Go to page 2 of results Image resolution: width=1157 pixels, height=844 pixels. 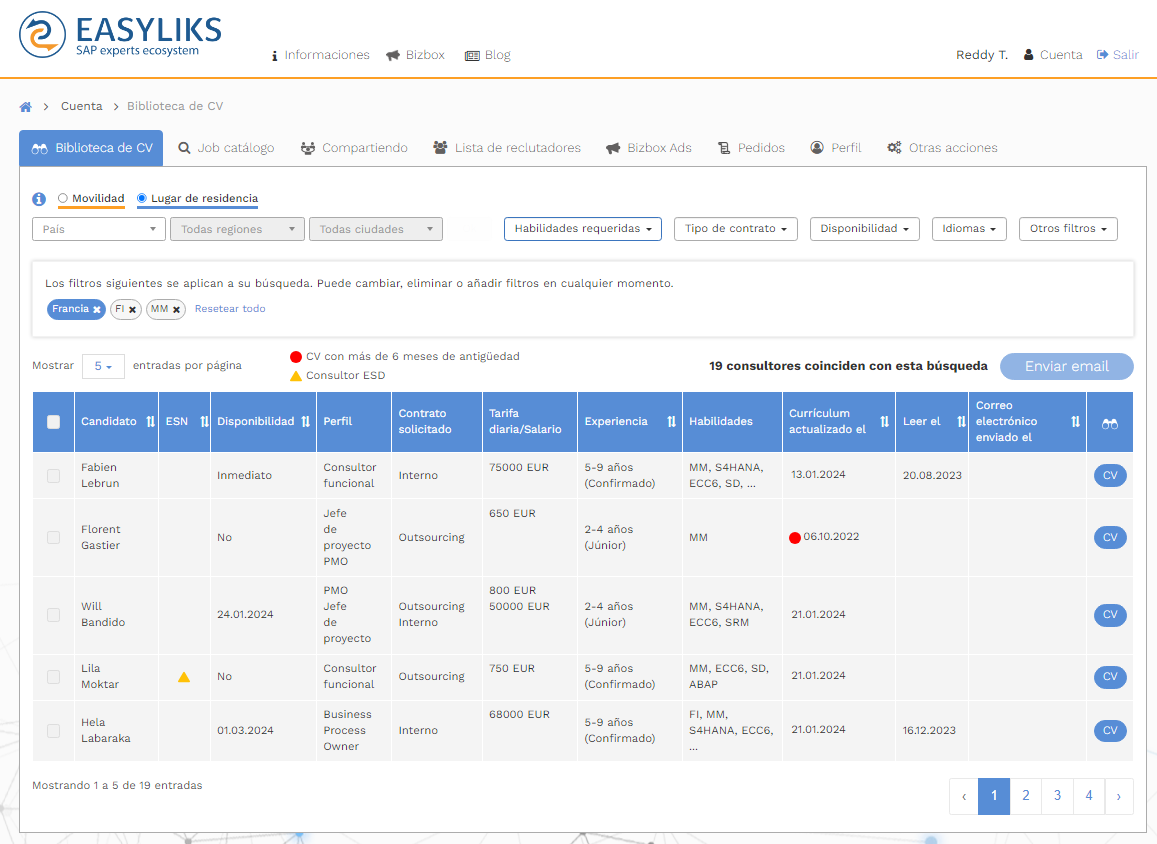click(x=1026, y=796)
